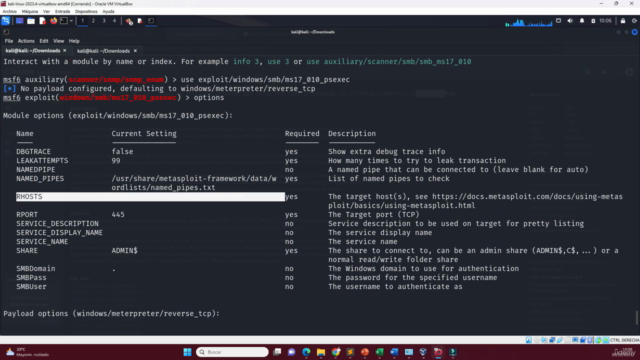Click the DBGTRACE option name
640x360 pixels.
pos(33,151)
